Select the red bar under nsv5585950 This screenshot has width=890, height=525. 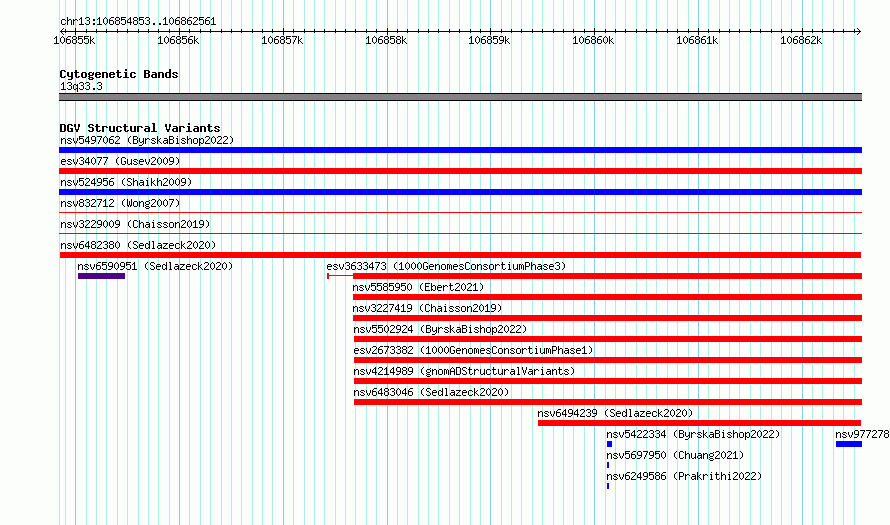607,297
